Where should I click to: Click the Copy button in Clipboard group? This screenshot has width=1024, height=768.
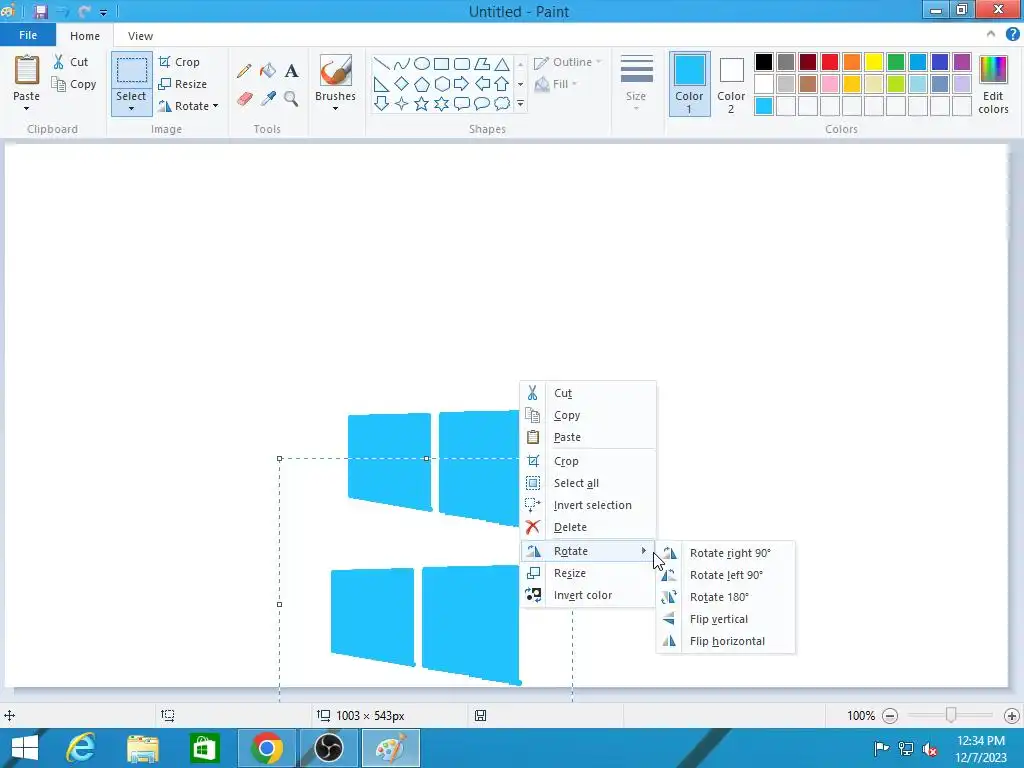74,84
